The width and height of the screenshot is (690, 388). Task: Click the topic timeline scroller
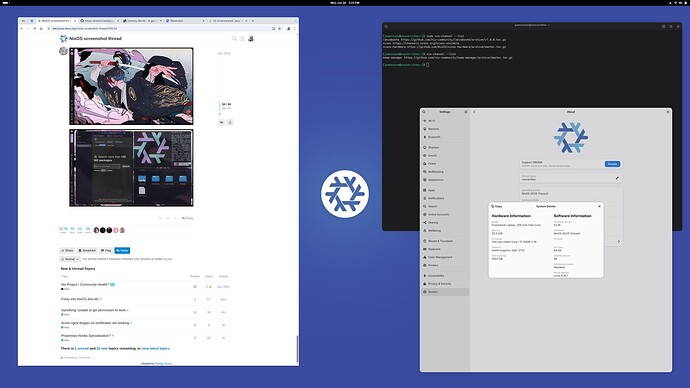click(x=226, y=106)
